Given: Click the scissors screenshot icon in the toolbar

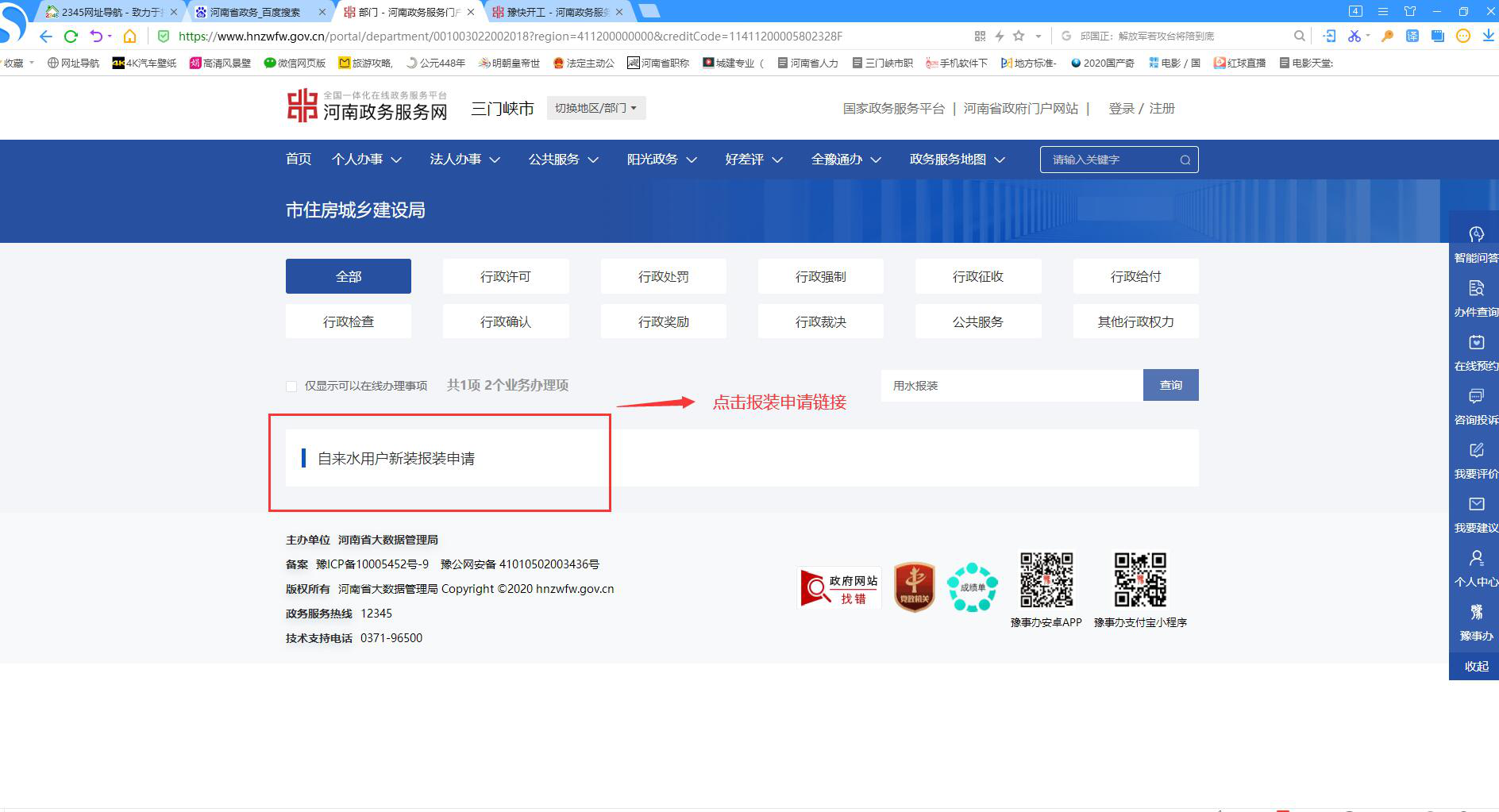Looking at the screenshot, I should tap(1355, 36).
